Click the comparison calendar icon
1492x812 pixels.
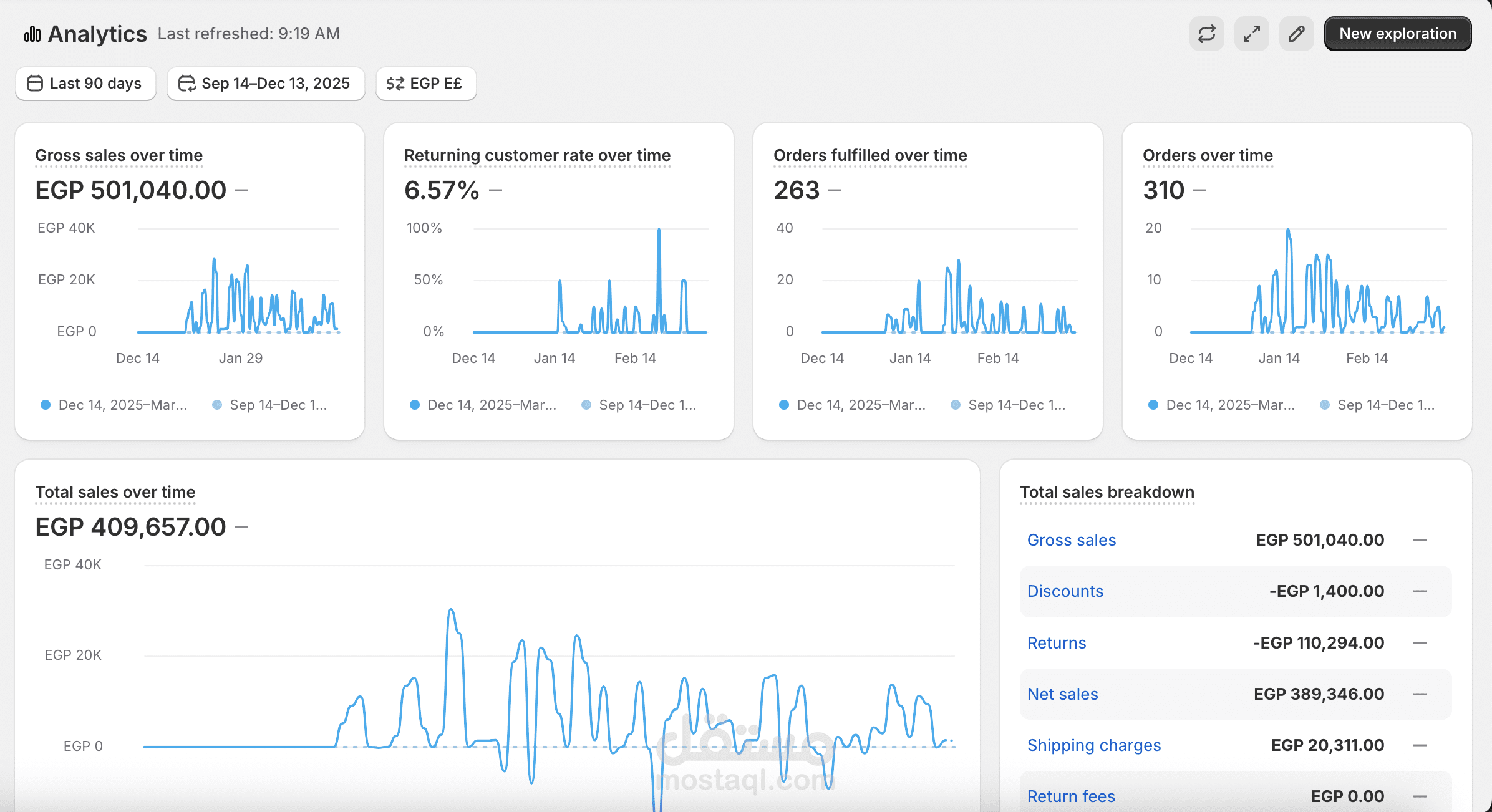pyautogui.click(x=186, y=84)
